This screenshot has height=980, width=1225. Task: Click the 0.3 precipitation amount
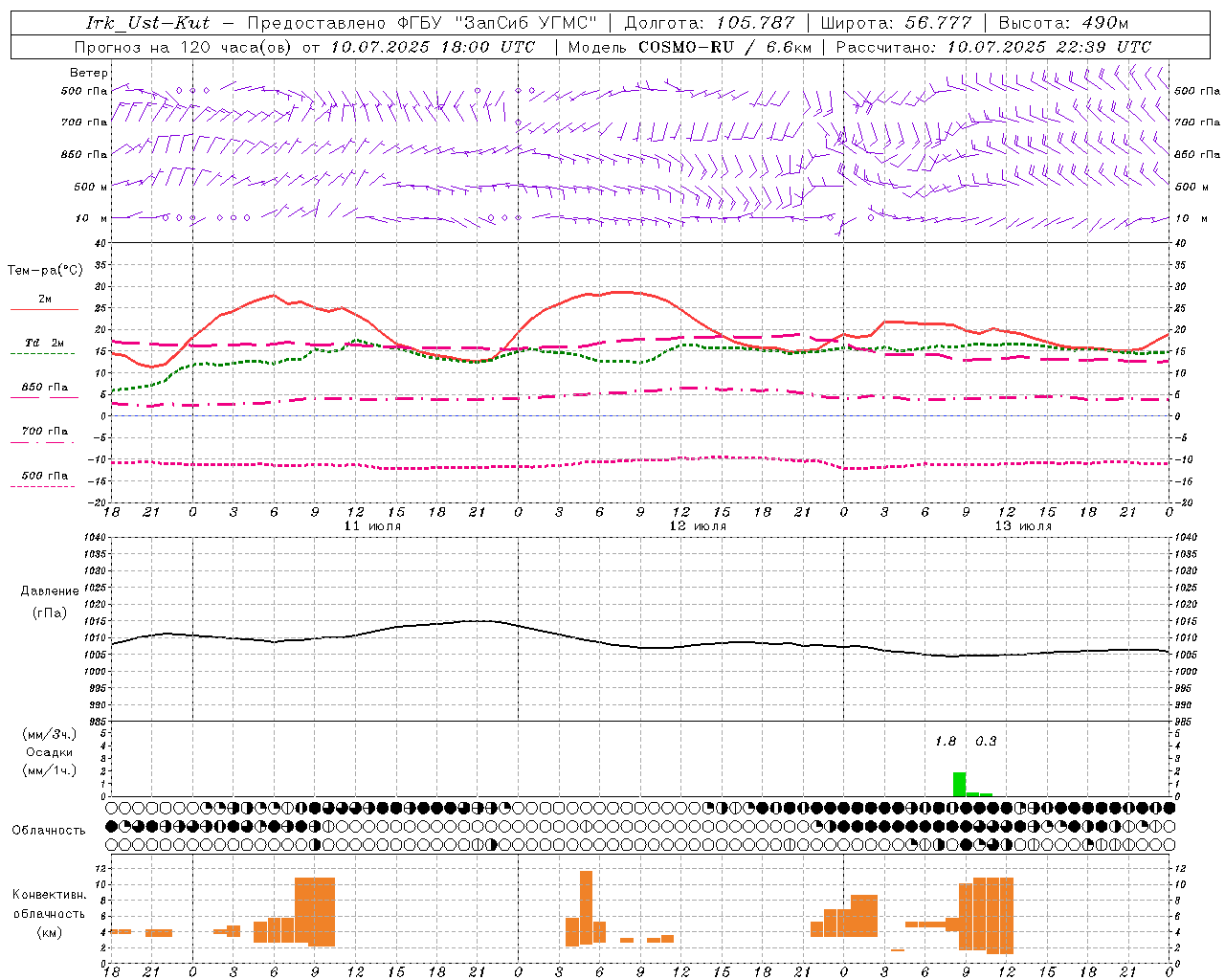point(986,742)
